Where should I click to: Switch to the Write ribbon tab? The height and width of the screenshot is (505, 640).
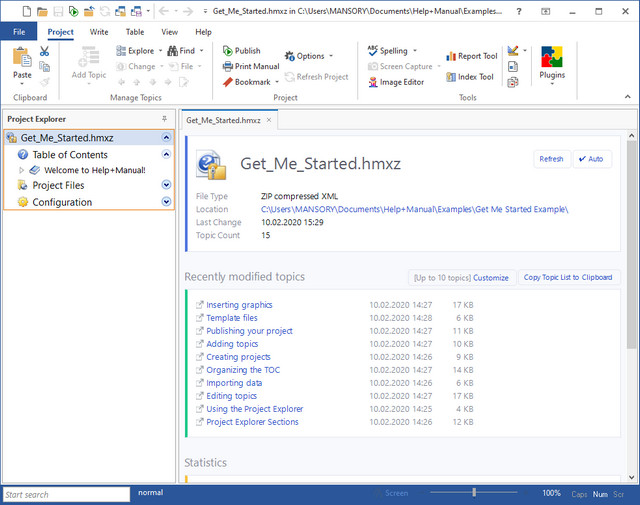(x=99, y=32)
